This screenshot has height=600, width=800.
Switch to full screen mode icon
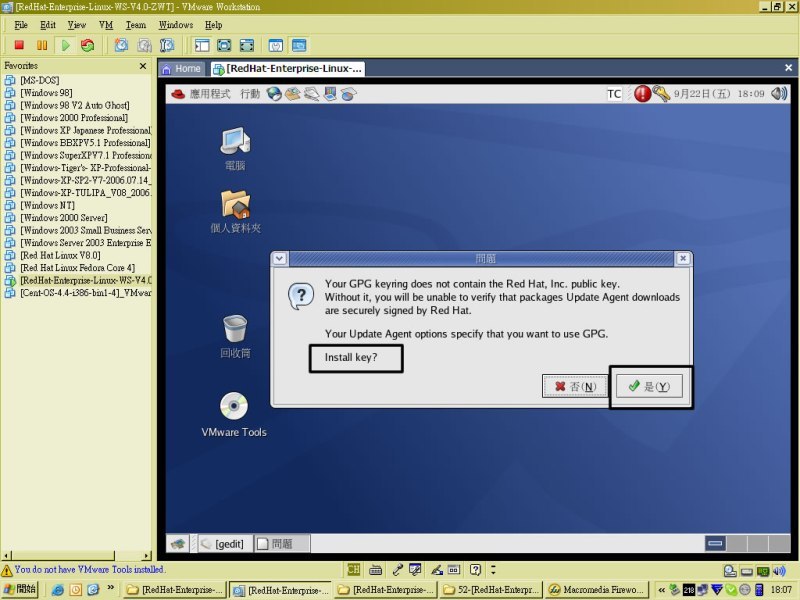click(224, 45)
